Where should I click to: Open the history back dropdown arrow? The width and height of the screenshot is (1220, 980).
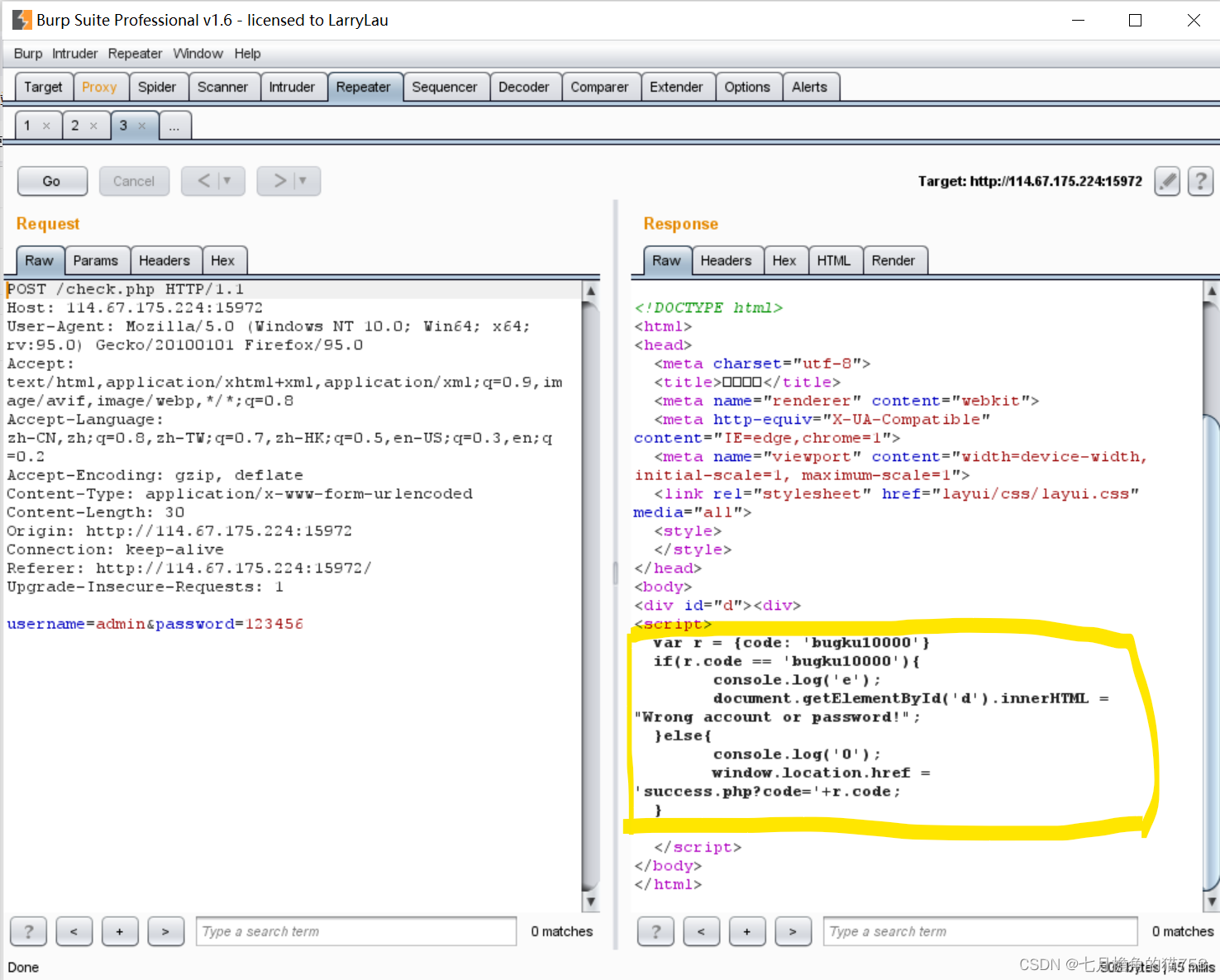[227, 180]
